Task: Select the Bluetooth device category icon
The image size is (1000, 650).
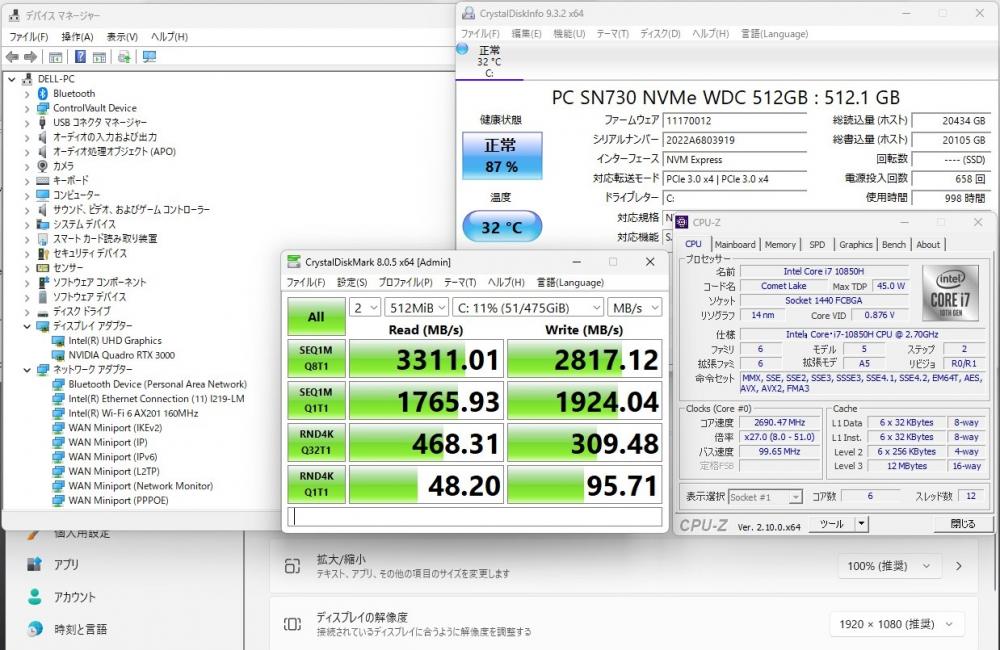Action: pyautogui.click(x=43, y=94)
